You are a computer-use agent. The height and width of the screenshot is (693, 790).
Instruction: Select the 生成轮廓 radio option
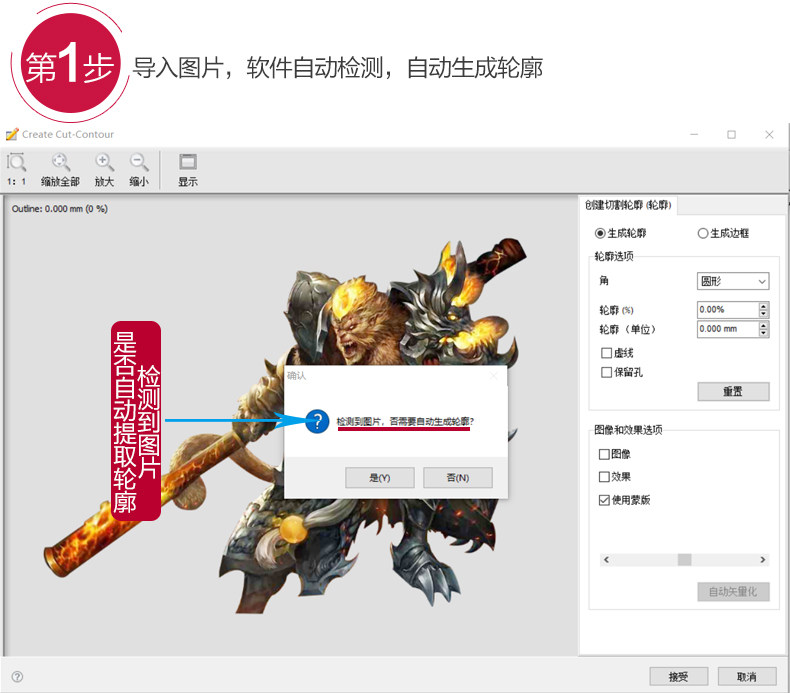(620, 233)
